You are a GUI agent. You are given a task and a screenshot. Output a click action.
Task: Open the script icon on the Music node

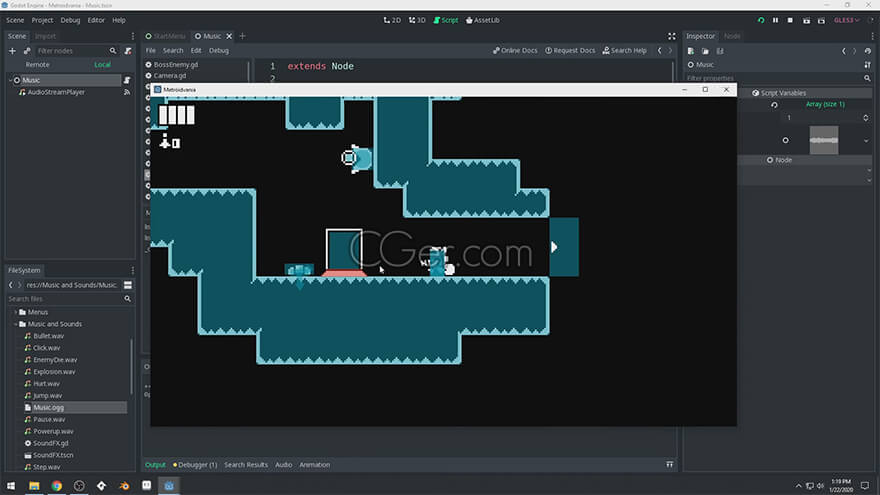pos(127,80)
